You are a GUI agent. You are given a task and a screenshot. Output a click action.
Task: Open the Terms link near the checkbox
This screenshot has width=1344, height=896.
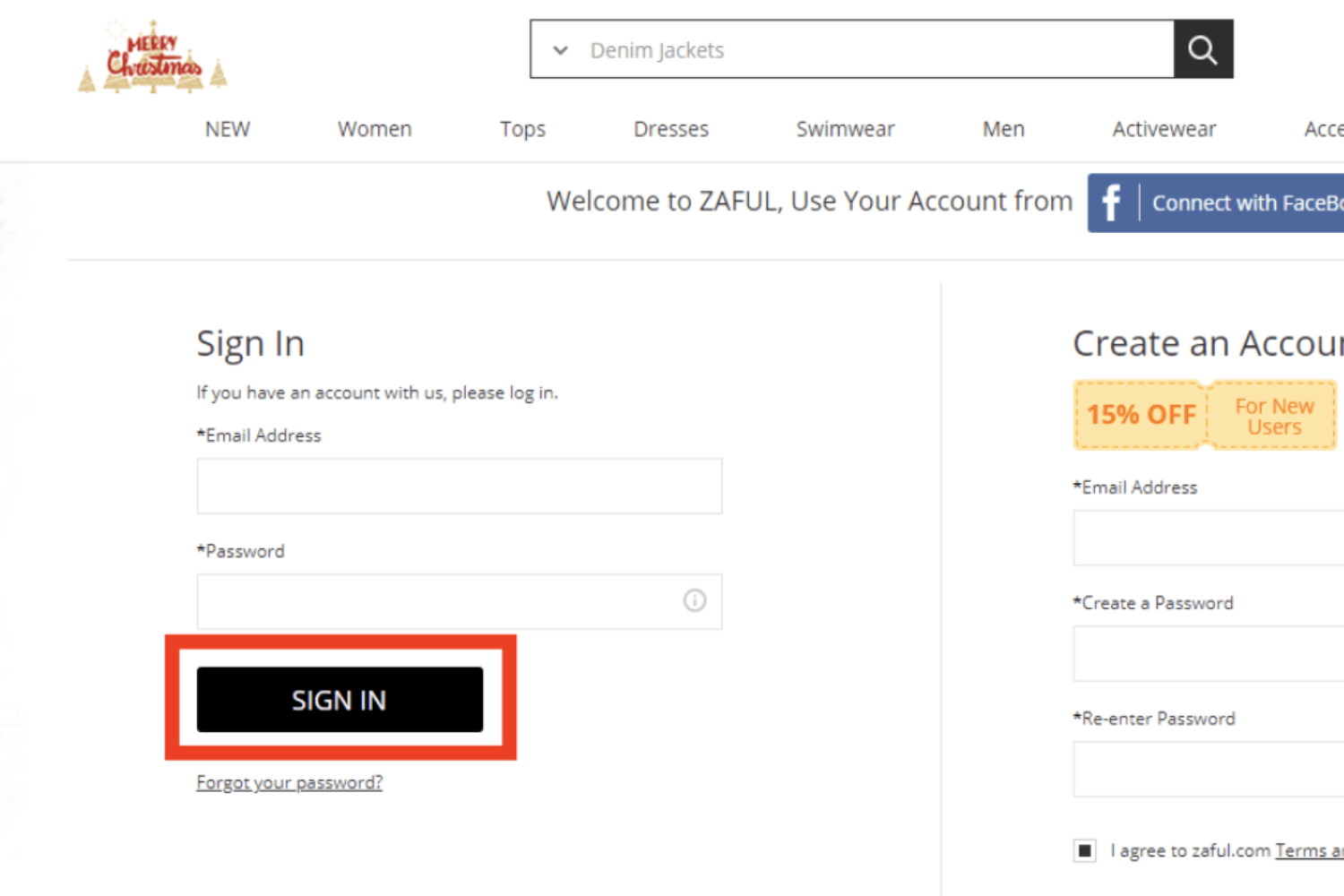pos(1308,849)
